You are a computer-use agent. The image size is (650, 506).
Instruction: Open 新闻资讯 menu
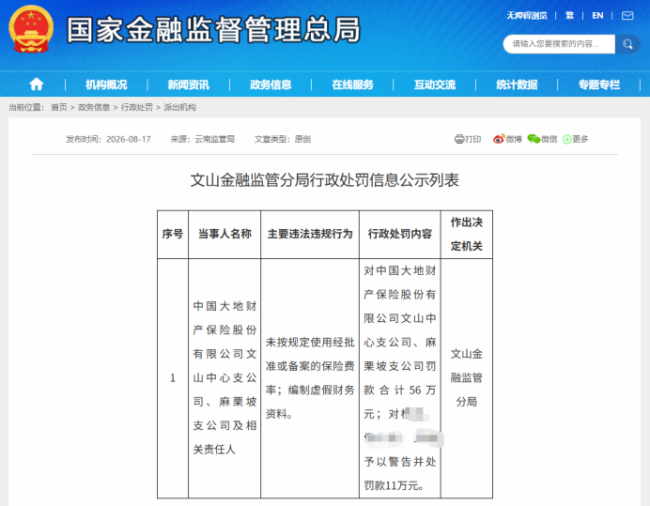(x=189, y=85)
